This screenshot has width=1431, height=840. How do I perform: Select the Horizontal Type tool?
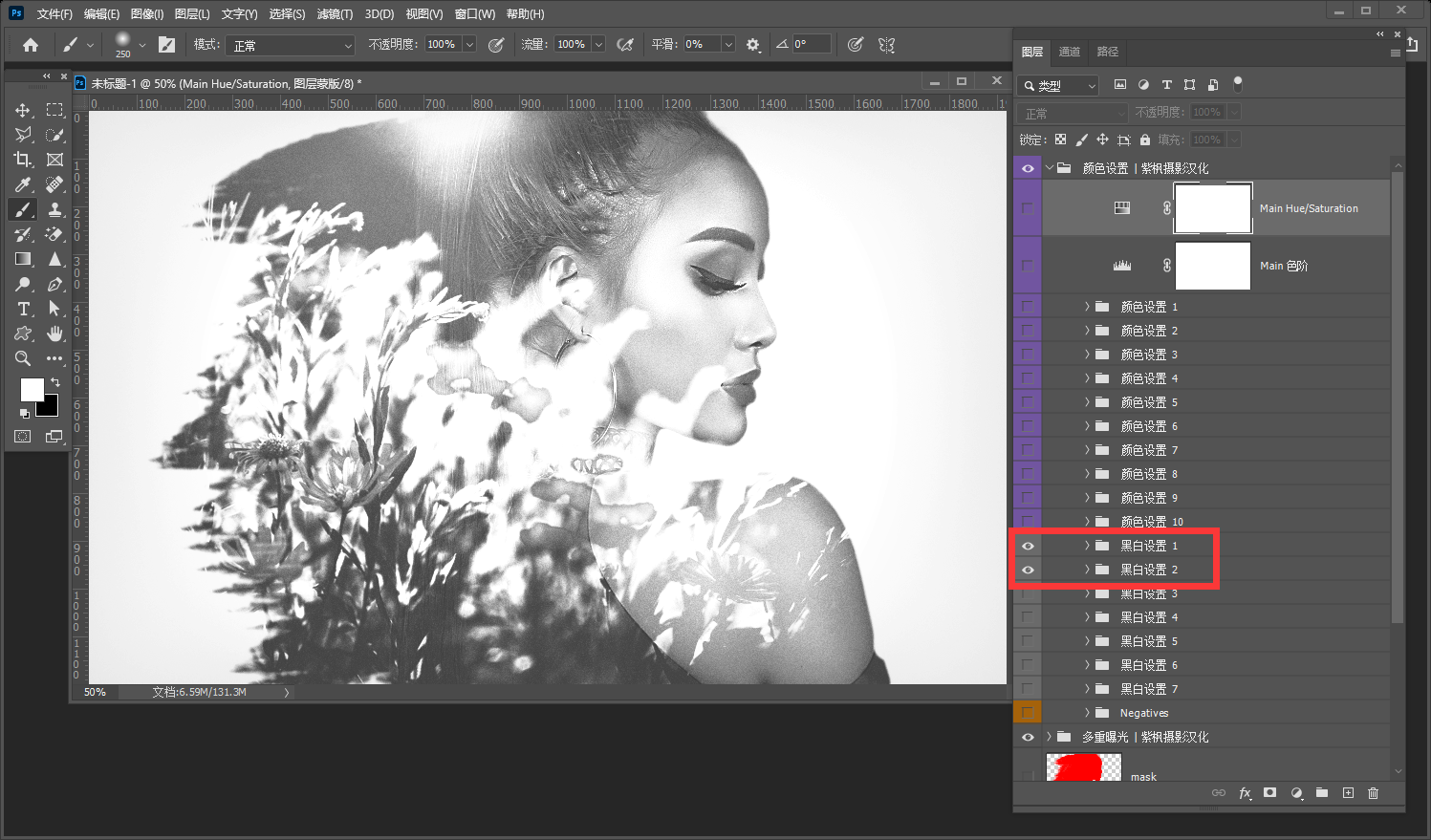[x=23, y=309]
